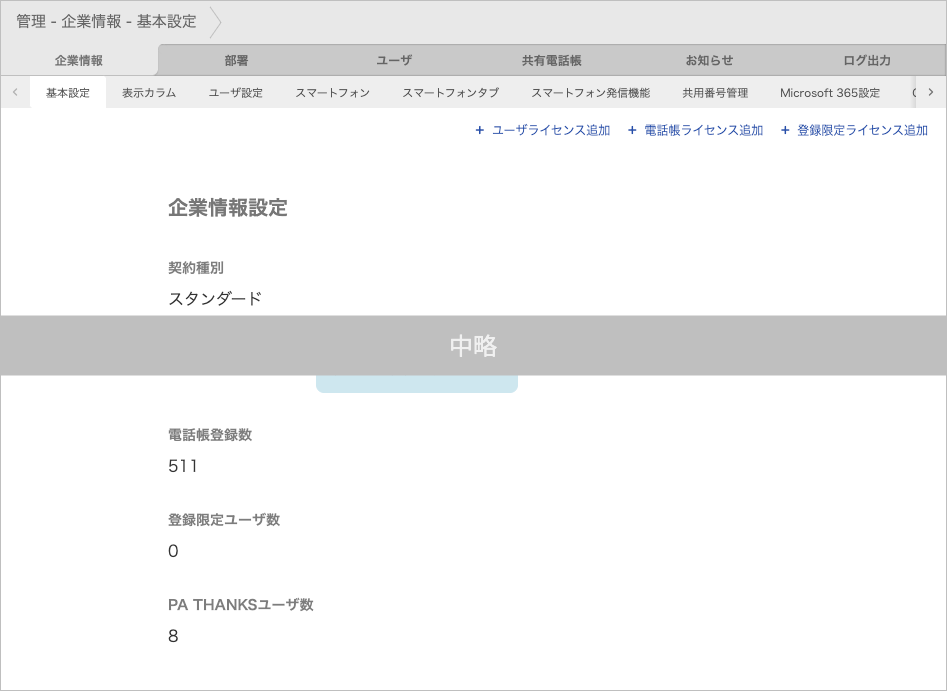Viewport: 947px width, 691px height.
Task: Click the 契約種別 label
Action: 196,268
